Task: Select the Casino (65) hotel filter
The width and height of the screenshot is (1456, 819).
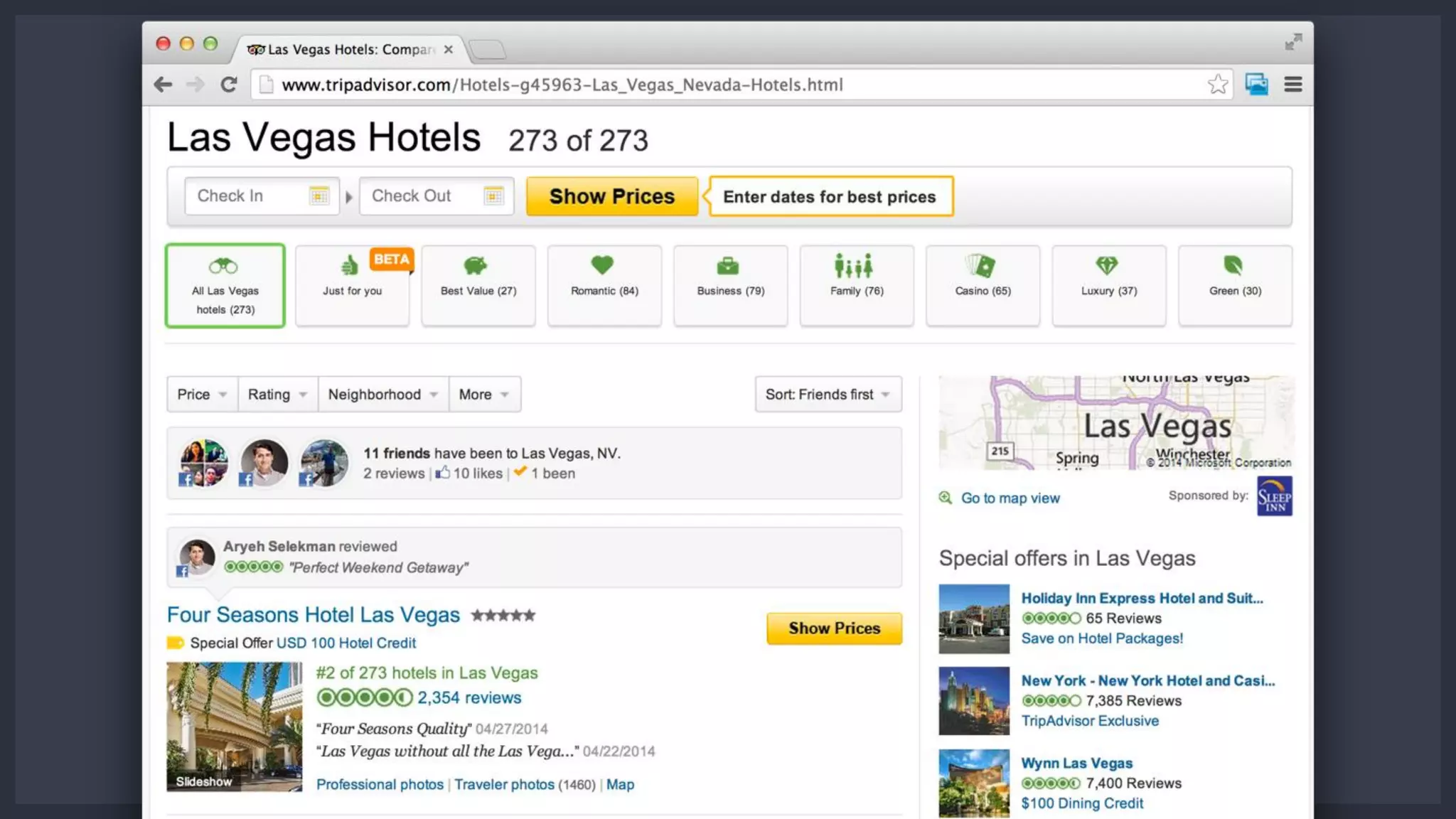Action: (983, 285)
